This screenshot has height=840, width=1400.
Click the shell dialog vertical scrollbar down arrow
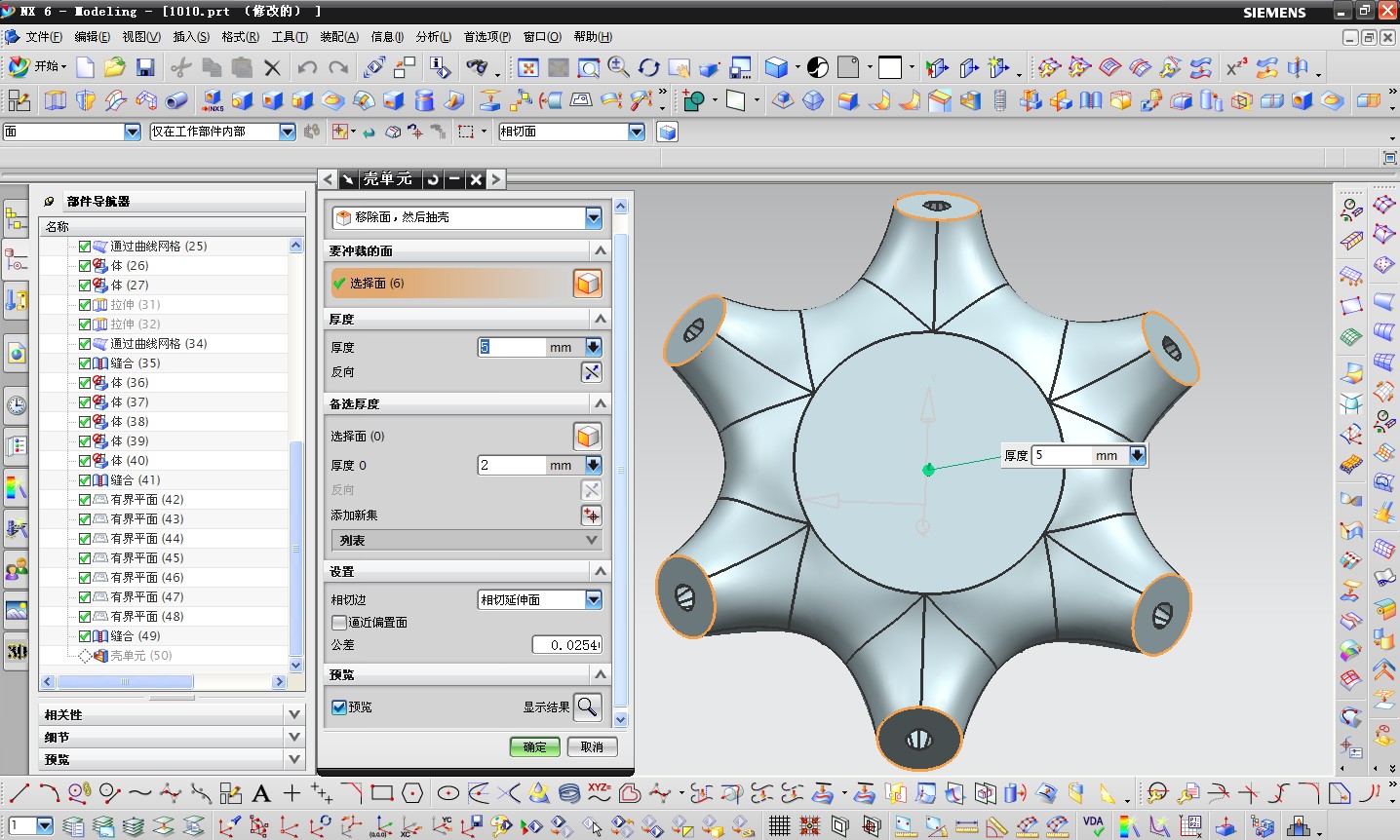coord(621,720)
